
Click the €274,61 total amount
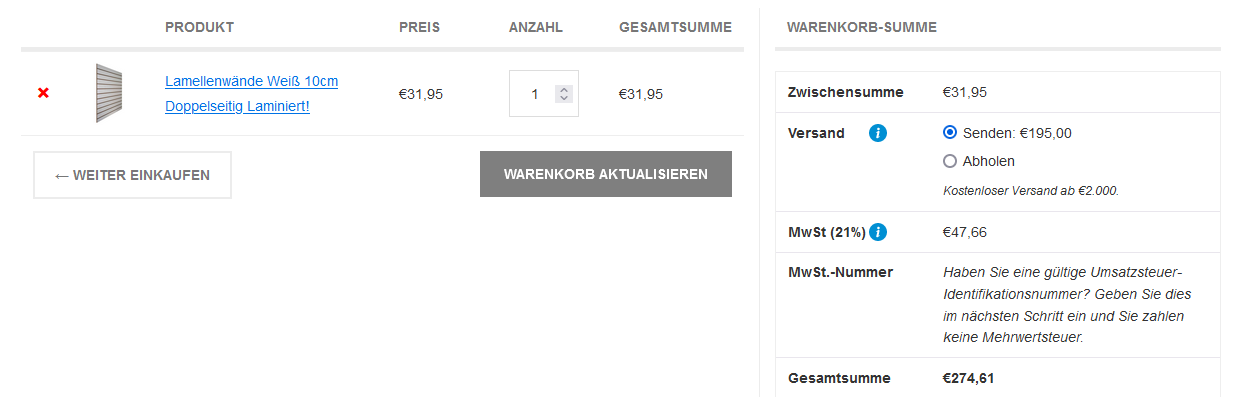tap(969, 378)
